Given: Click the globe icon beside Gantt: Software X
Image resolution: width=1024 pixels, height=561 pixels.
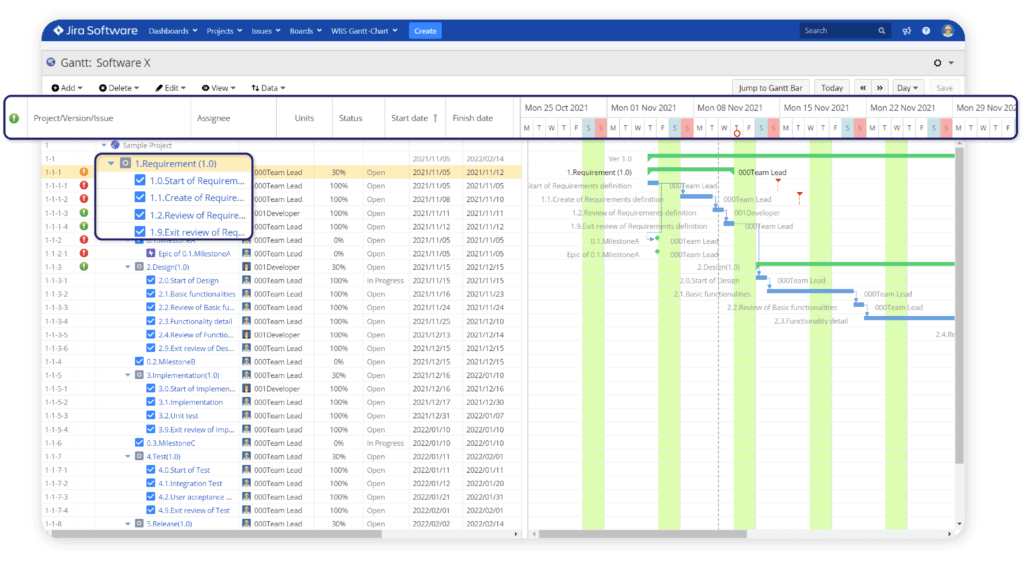Looking at the screenshot, I should pos(51,62).
